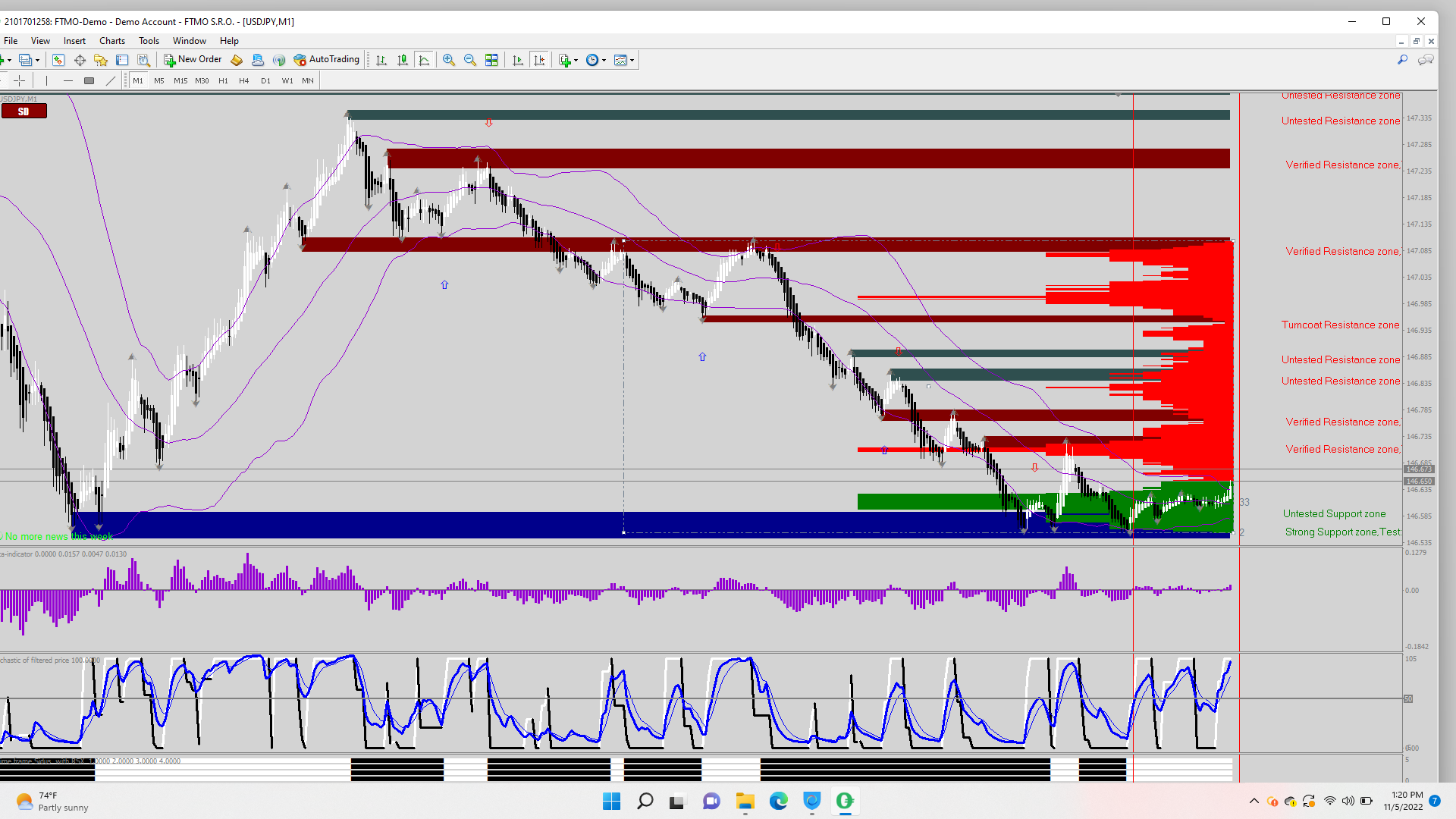Tile windows with grid icon

[491, 60]
